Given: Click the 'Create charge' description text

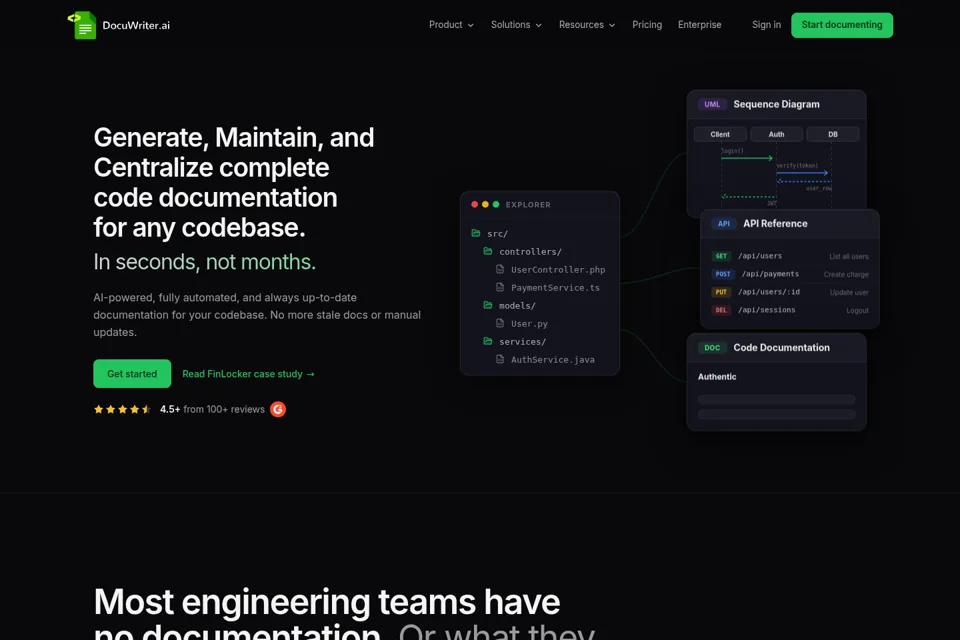Looking at the screenshot, I should 846,274.
